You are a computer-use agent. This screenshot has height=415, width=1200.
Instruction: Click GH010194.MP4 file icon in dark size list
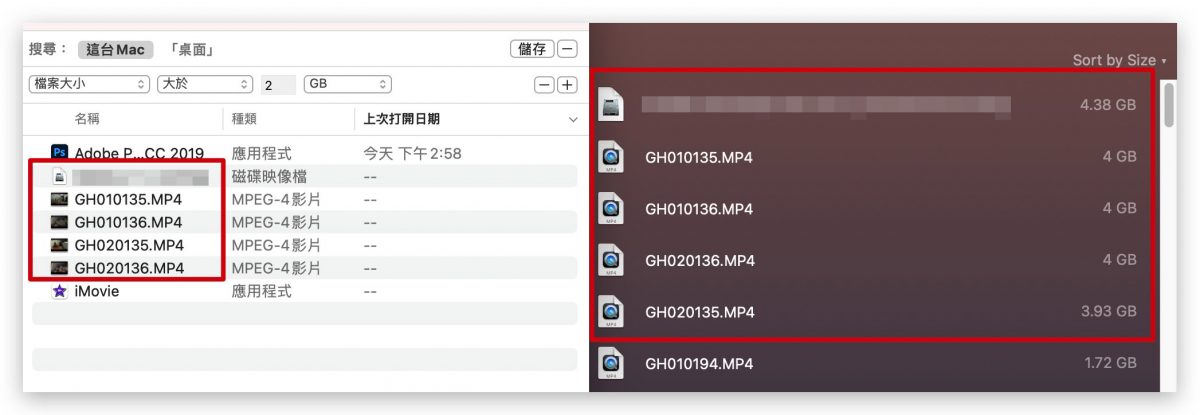click(x=611, y=363)
